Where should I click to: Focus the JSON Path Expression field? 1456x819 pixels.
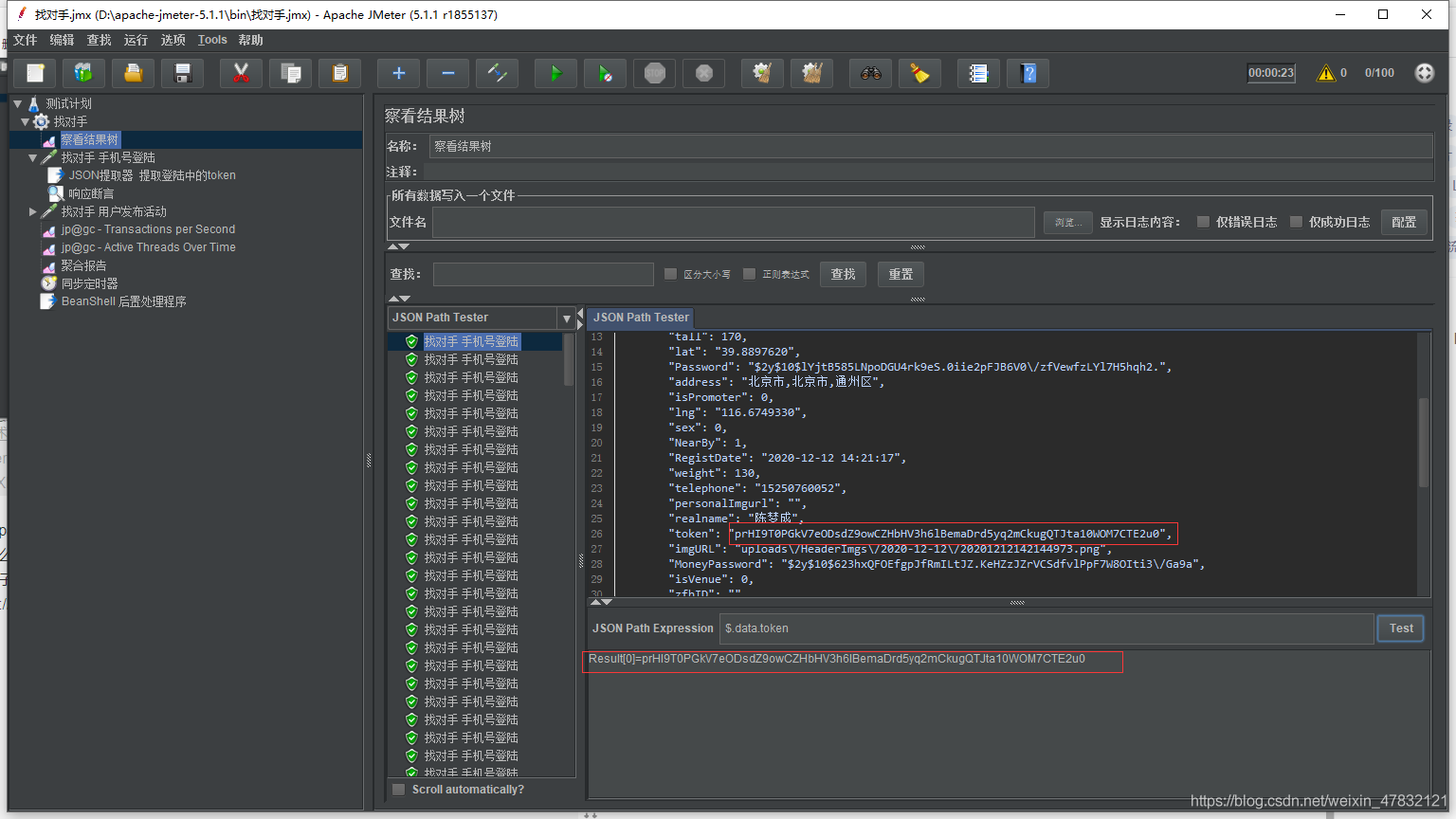click(1046, 628)
